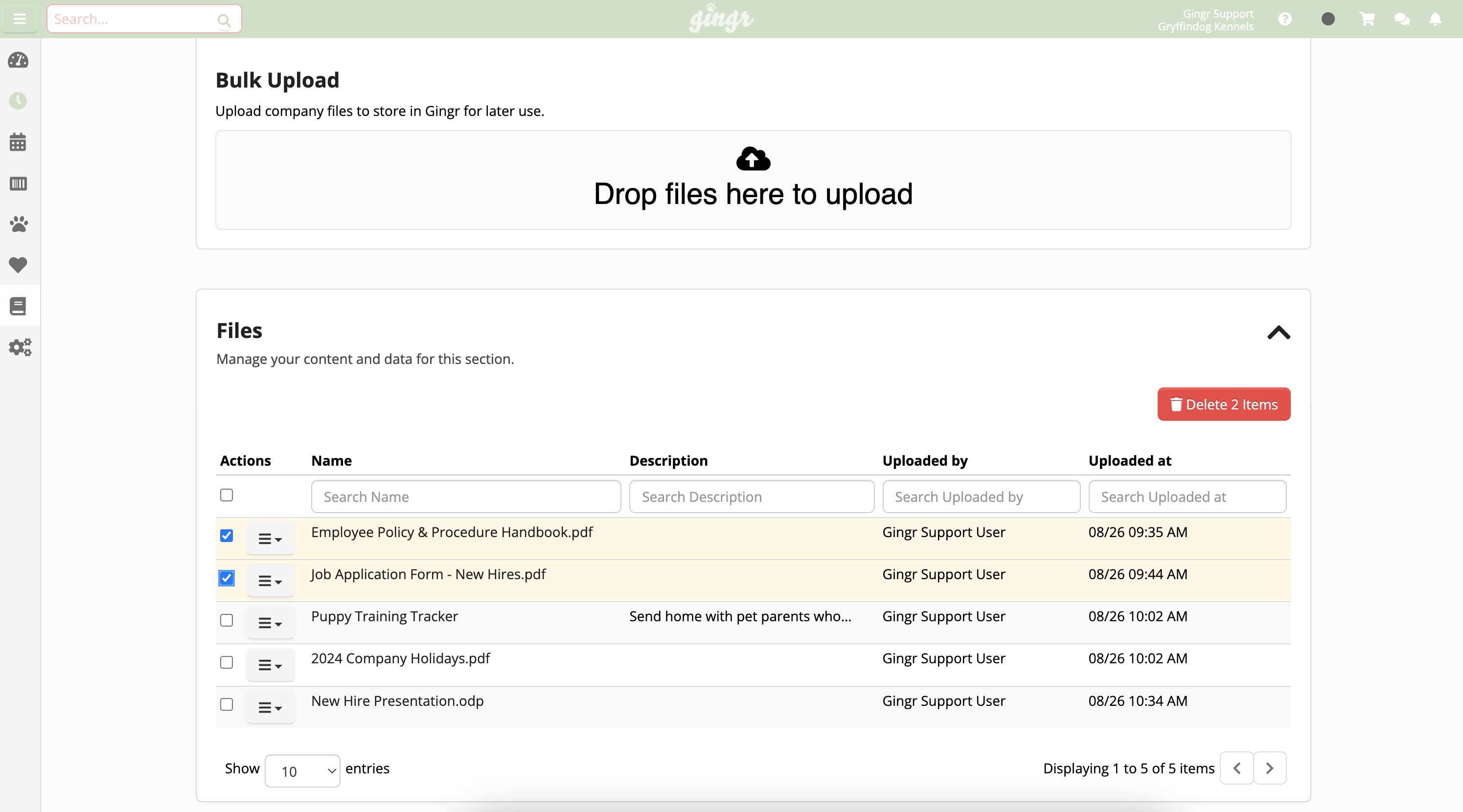Click the gingr logo in the header
This screenshot has width=1463, height=812.
(x=720, y=18)
